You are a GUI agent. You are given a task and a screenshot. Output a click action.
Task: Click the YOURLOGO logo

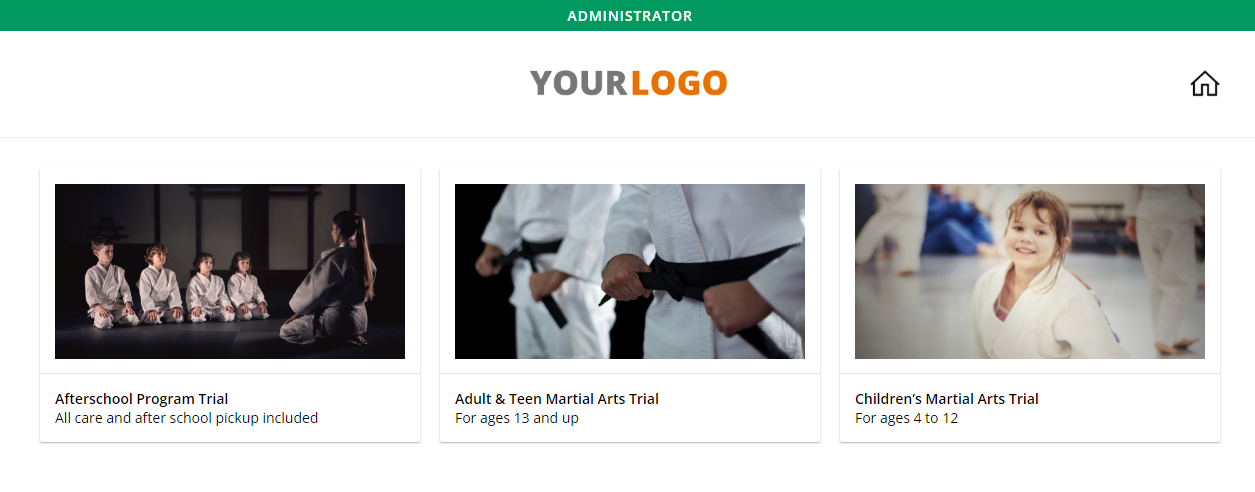[x=628, y=83]
